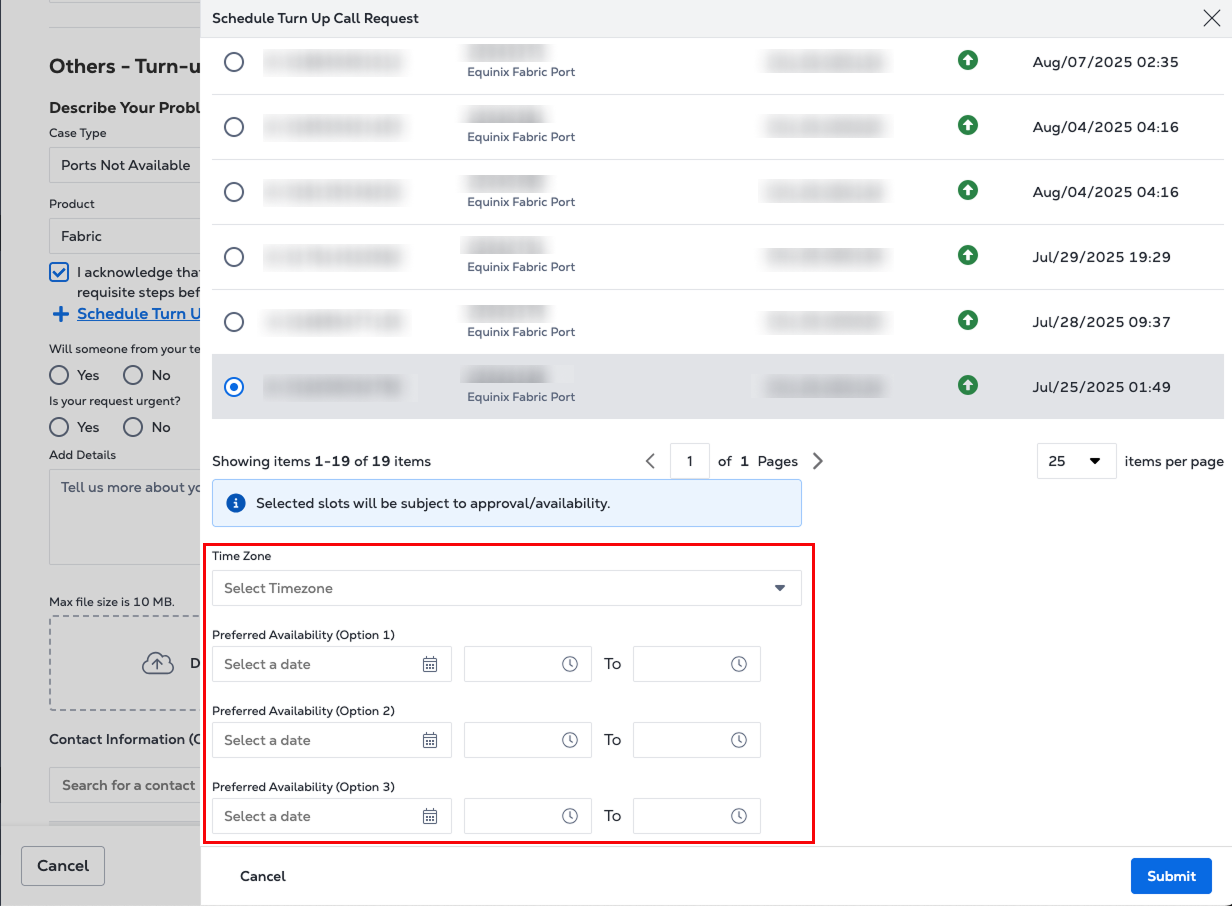1232x906 pixels.
Task: Open the items per page dropdown
Action: (1076, 461)
